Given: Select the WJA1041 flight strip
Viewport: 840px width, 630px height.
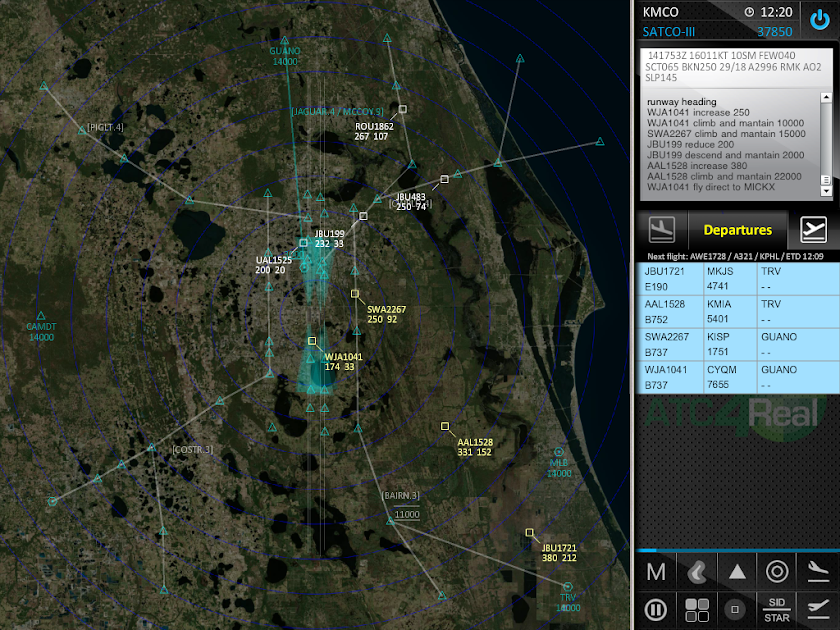Looking at the screenshot, I should point(737,377).
